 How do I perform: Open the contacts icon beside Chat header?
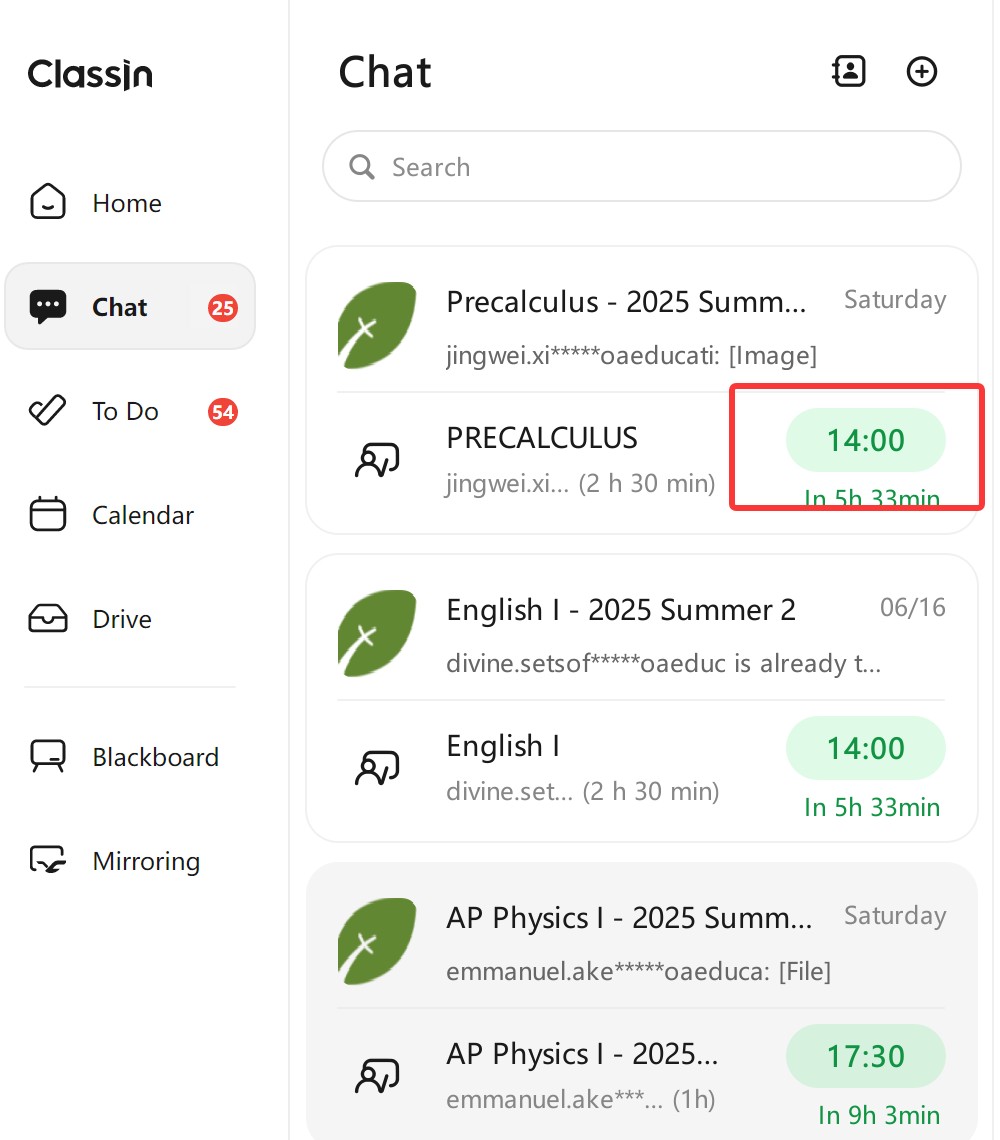point(849,71)
